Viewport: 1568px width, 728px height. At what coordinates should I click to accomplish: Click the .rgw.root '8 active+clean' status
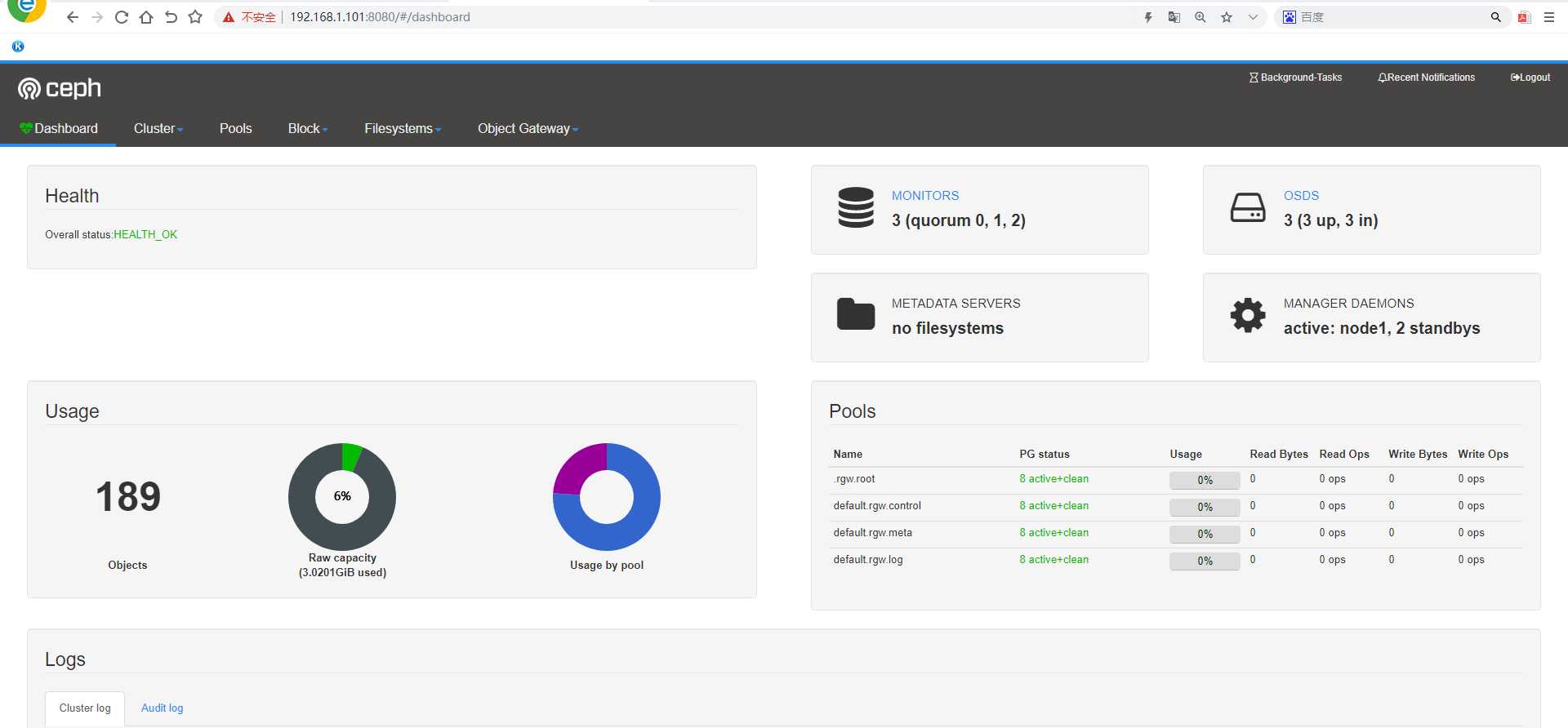1053,479
